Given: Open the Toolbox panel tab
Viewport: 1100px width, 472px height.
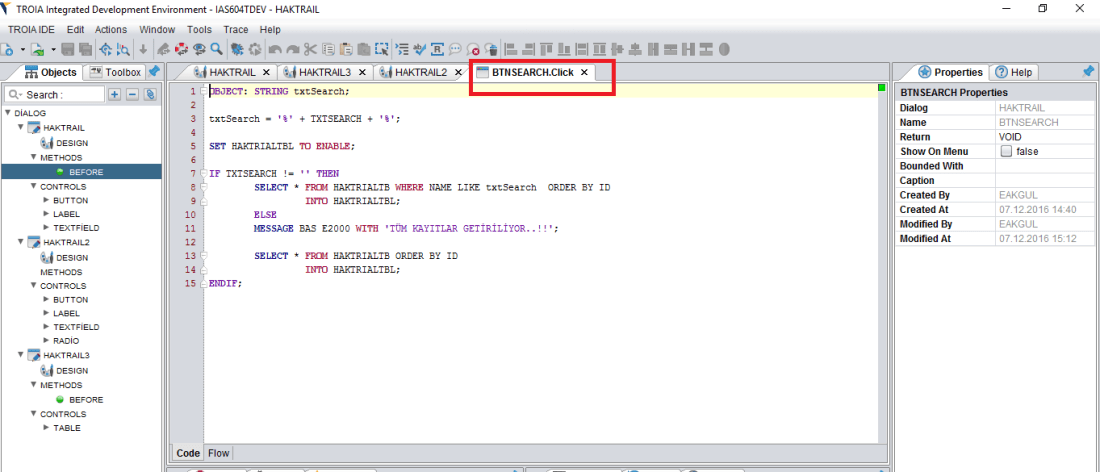Looking at the screenshot, I should [x=116, y=72].
